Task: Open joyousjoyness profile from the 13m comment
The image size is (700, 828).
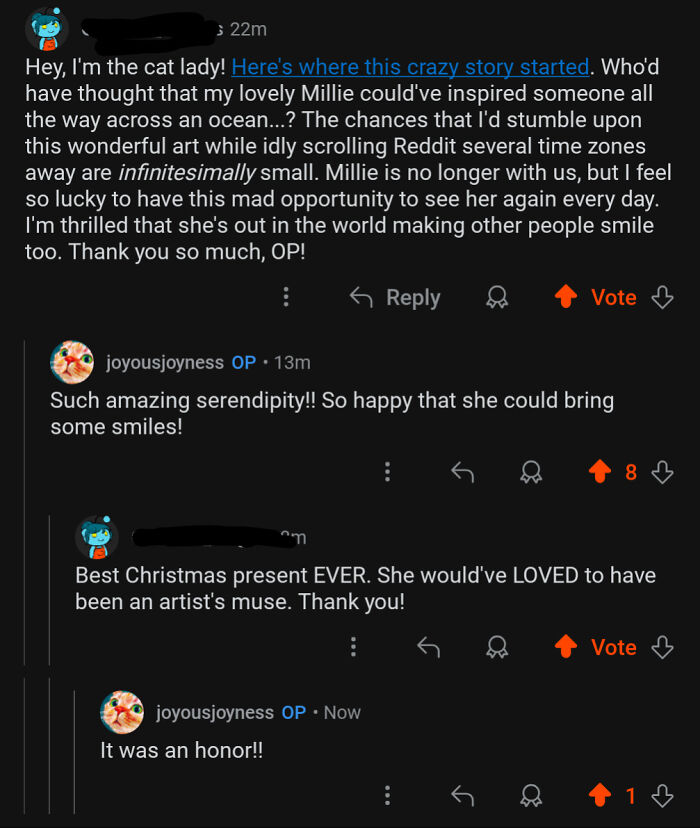Action: 164,362
